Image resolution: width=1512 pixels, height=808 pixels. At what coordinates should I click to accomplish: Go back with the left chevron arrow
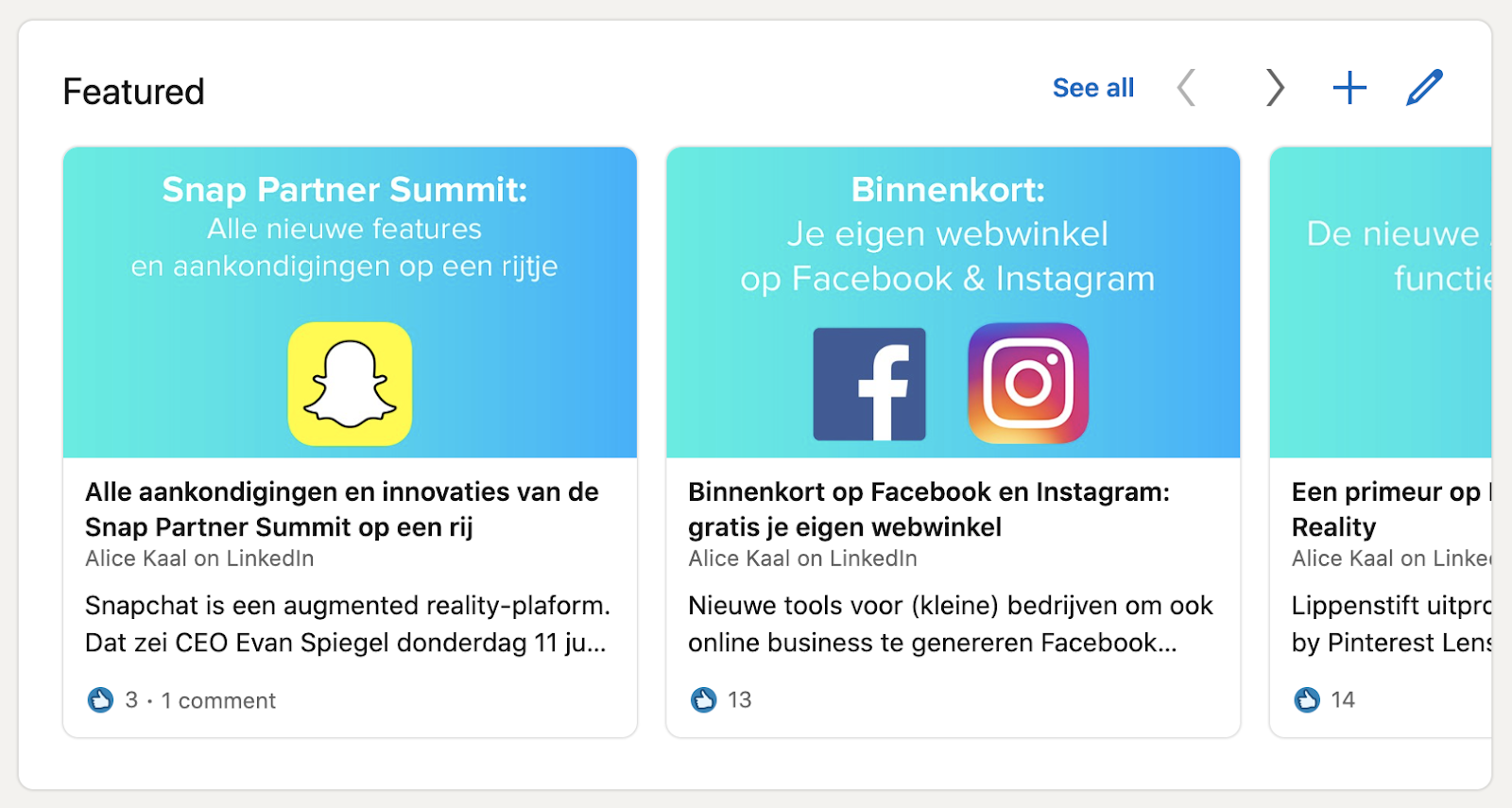point(1187,88)
